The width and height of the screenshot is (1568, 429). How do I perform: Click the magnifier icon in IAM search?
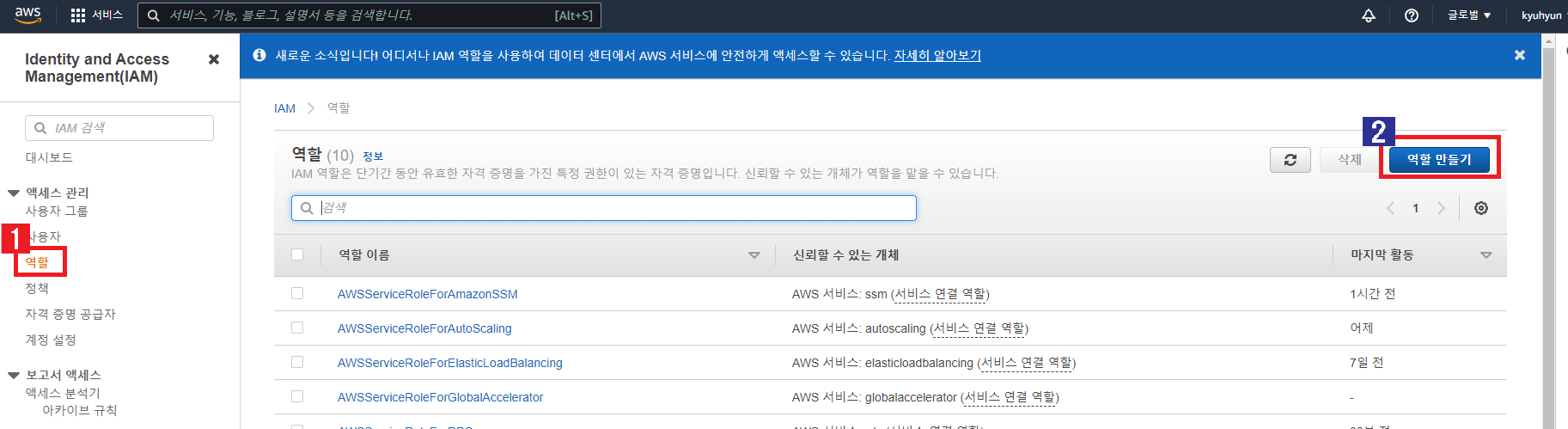[x=40, y=128]
